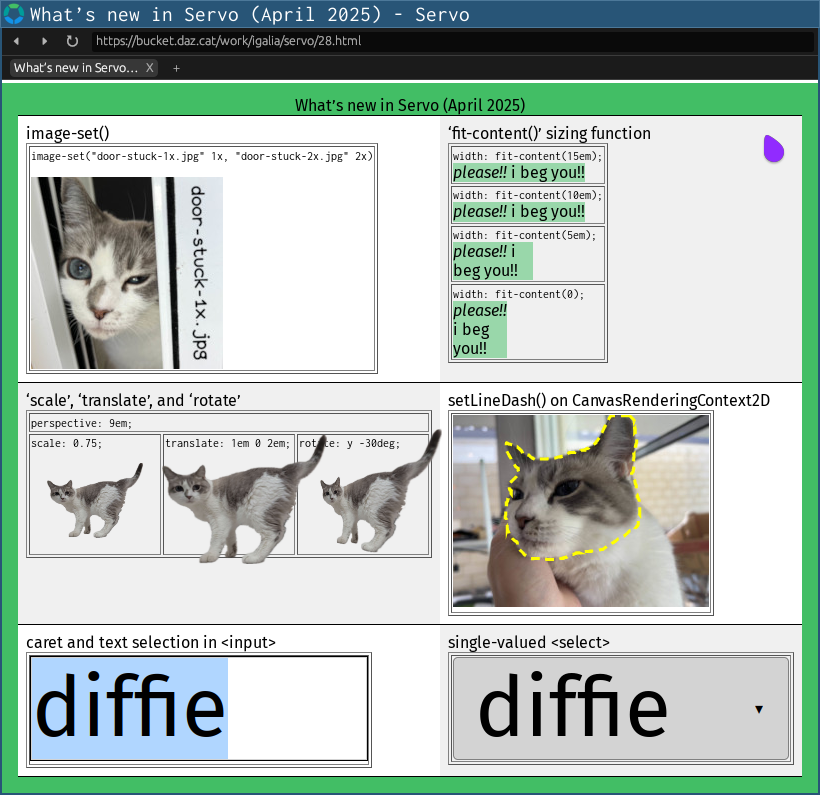Close the "What's new in Servo" tab
The image size is (820, 795).
tap(149, 68)
